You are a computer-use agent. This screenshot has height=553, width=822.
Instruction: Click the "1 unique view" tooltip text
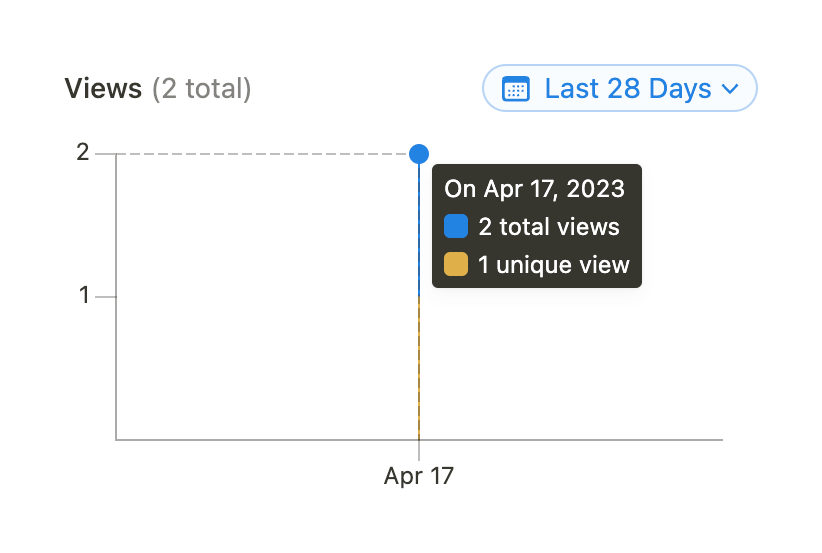[x=554, y=265]
